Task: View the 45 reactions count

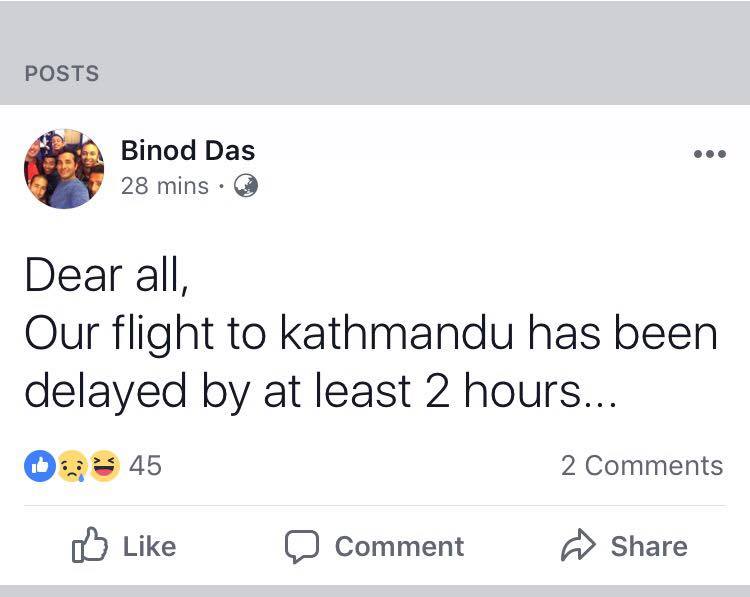Action: [x=145, y=466]
